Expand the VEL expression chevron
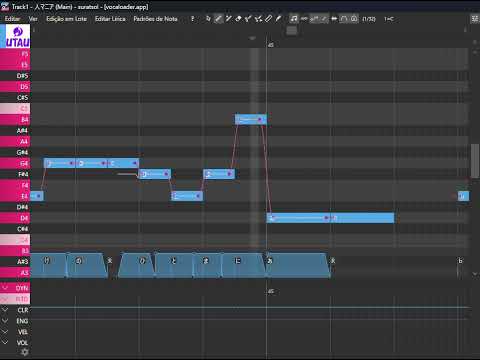The image size is (480, 360). pos(5,332)
